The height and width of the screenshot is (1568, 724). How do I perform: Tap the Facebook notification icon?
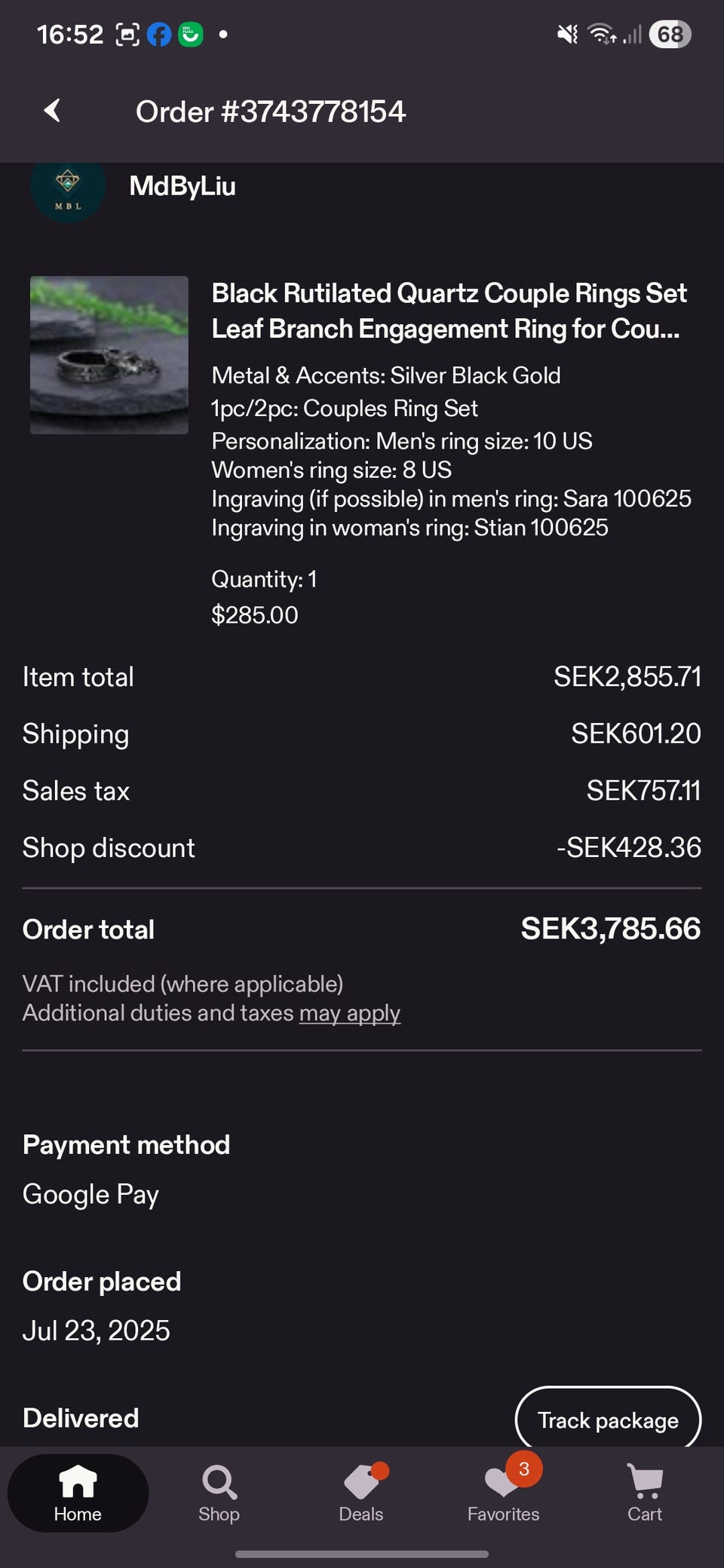pyautogui.click(x=158, y=35)
